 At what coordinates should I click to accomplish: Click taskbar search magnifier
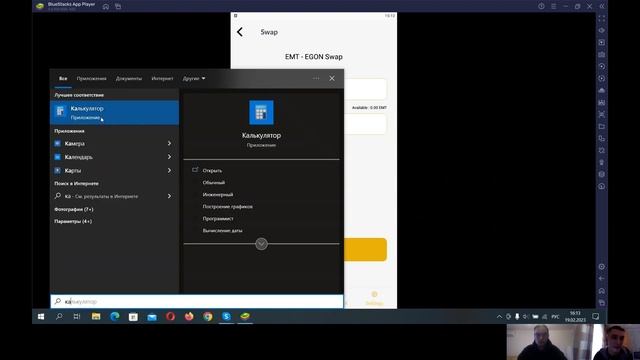tap(59, 316)
